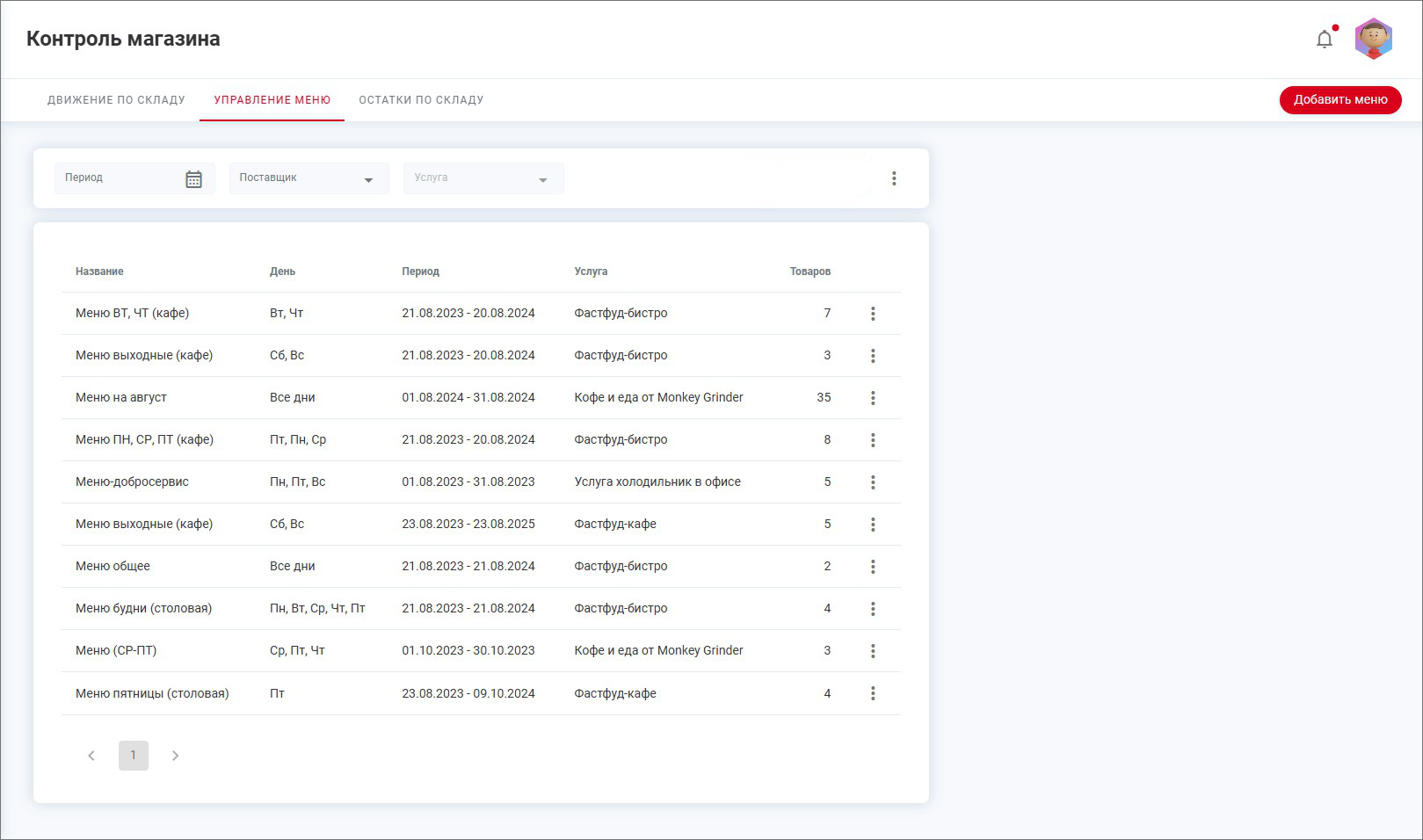Viewport: 1423px width, 840px height.
Task: Switch to the Движение по складу tab
Action: 116,100
